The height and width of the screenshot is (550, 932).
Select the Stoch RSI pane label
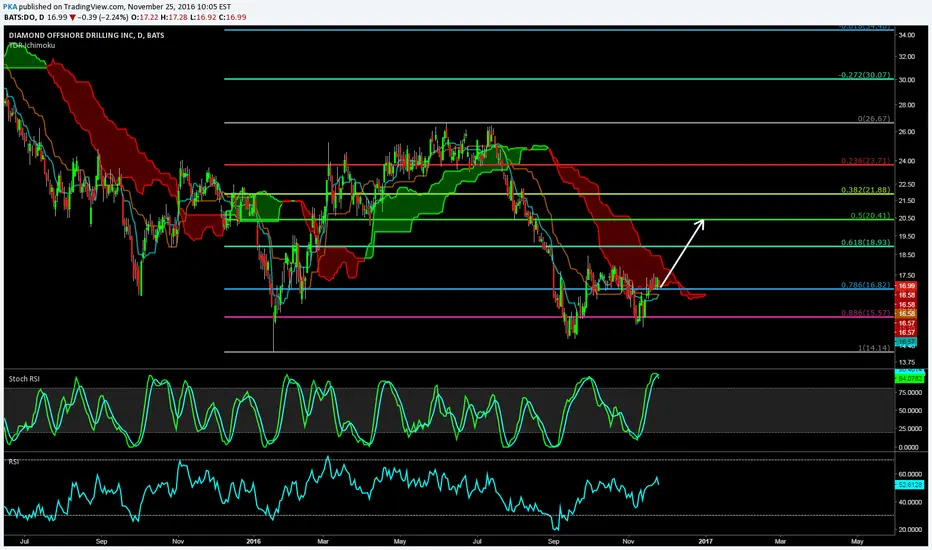pos(24,379)
